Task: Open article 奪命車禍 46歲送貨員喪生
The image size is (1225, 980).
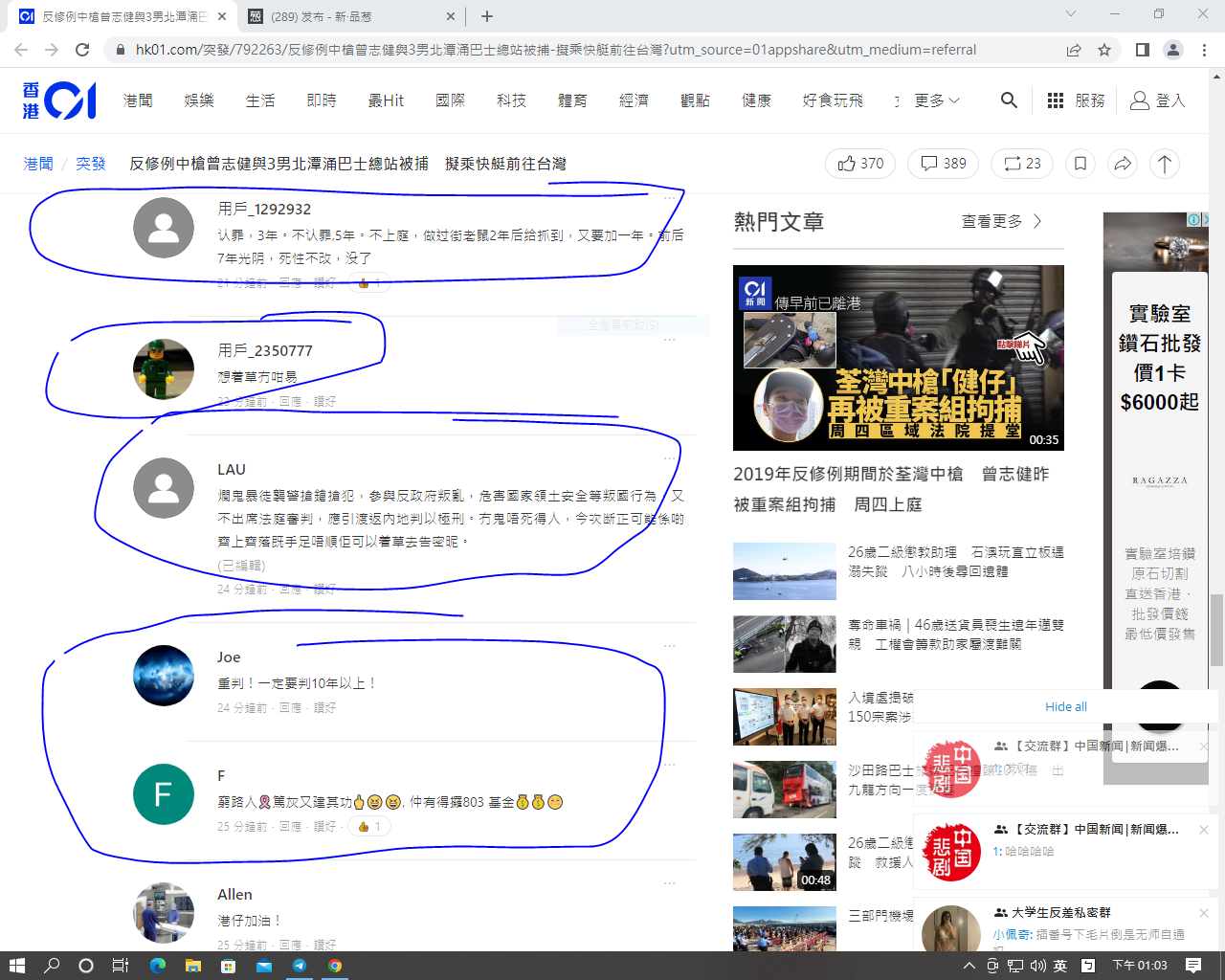Action: [x=956, y=635]
